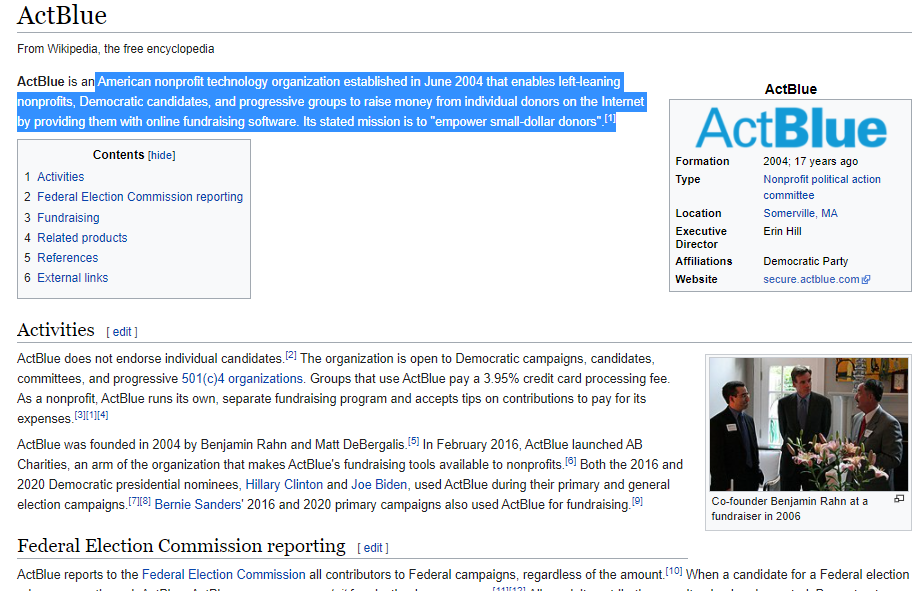
Task: Open the Joe Biden article
Action: tap(379, 485)
